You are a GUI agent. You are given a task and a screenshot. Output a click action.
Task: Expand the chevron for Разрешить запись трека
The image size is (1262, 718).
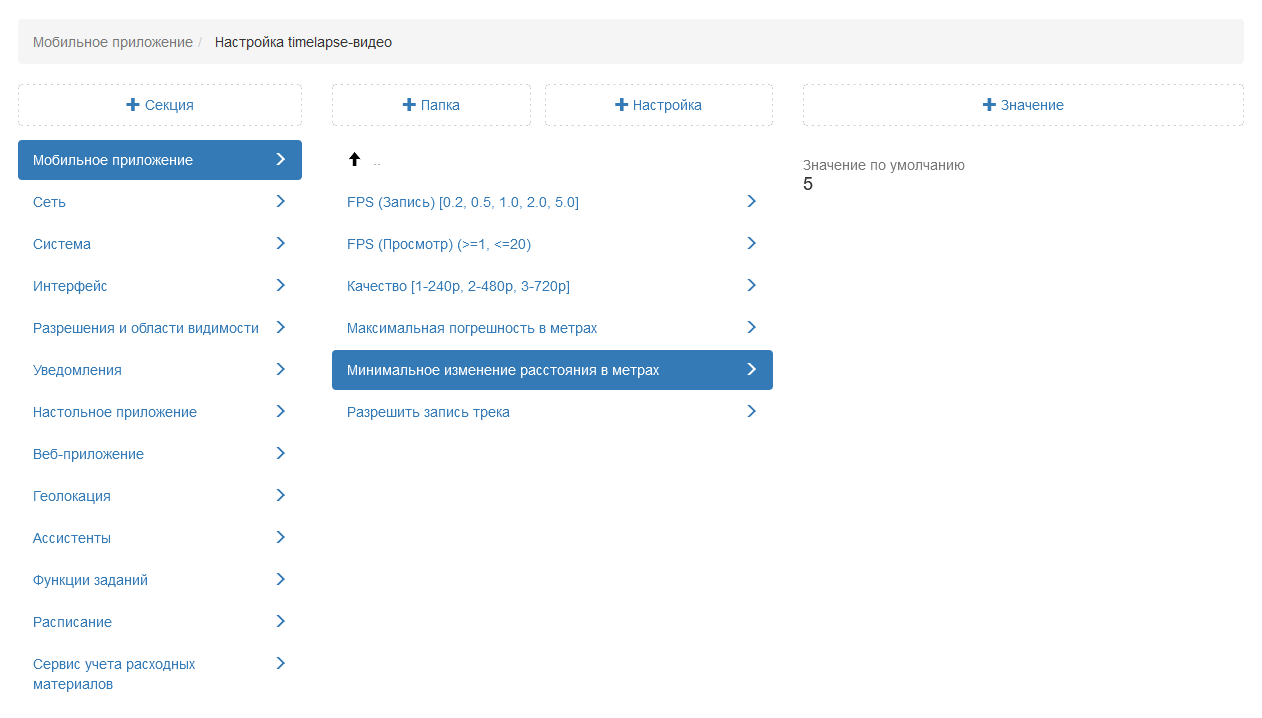(x=752, y=411)
